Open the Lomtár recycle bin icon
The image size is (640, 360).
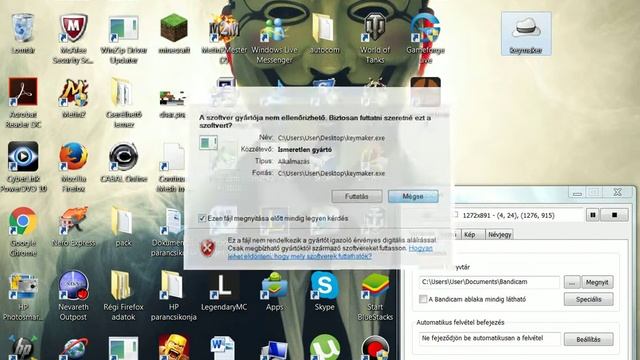click(23, 34)
